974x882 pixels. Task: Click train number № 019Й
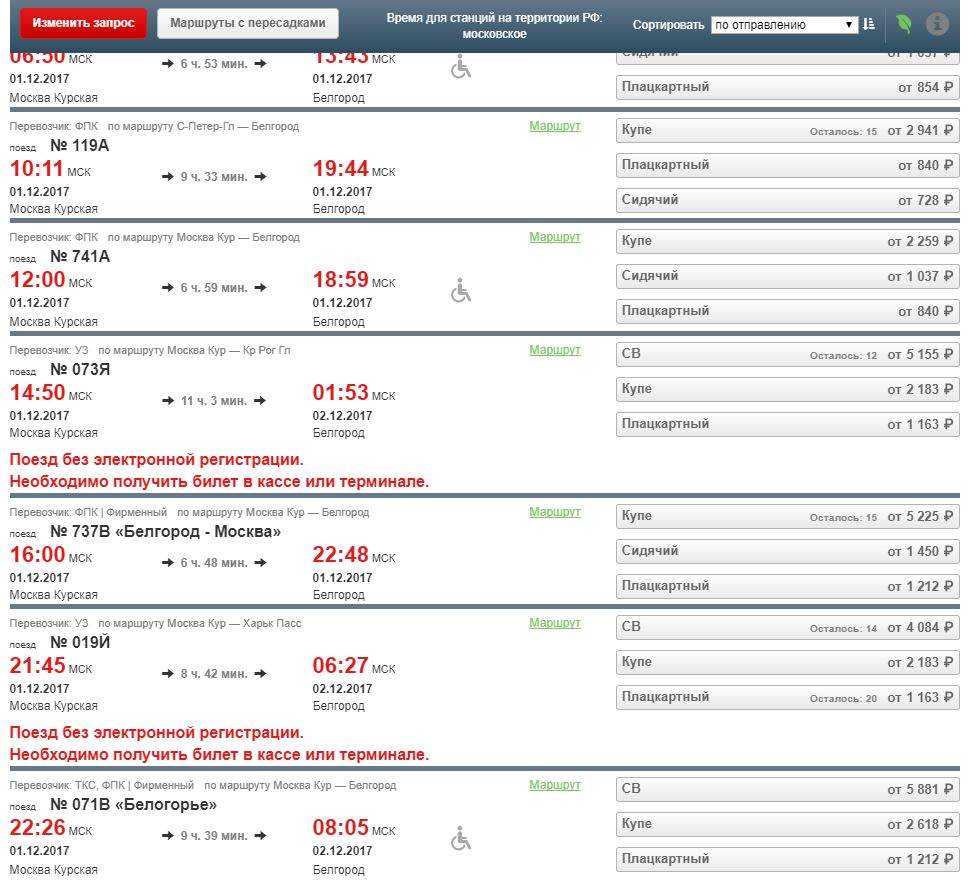pos(80,642)
